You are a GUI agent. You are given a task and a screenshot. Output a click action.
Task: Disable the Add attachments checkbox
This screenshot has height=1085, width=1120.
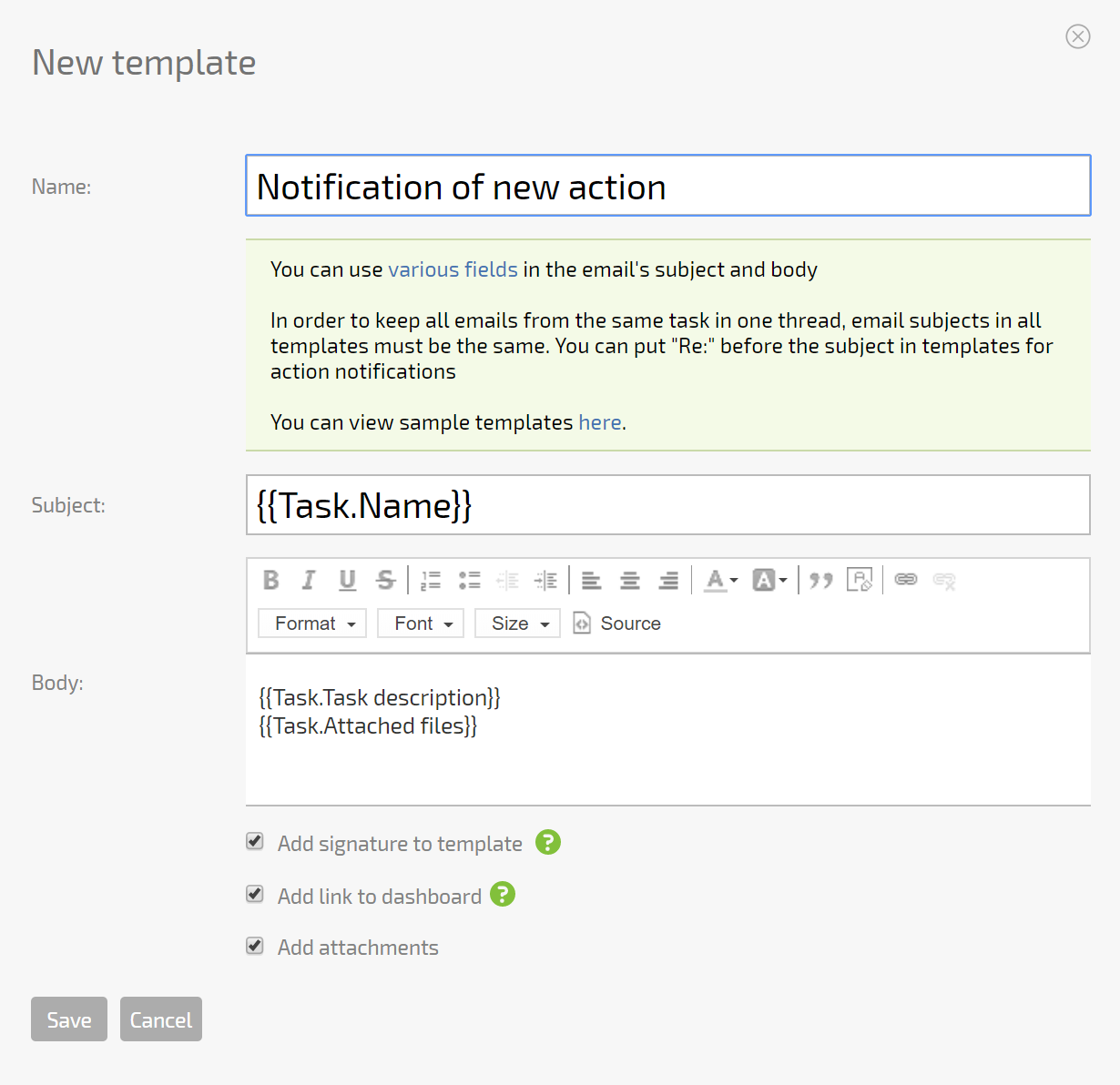255,947
